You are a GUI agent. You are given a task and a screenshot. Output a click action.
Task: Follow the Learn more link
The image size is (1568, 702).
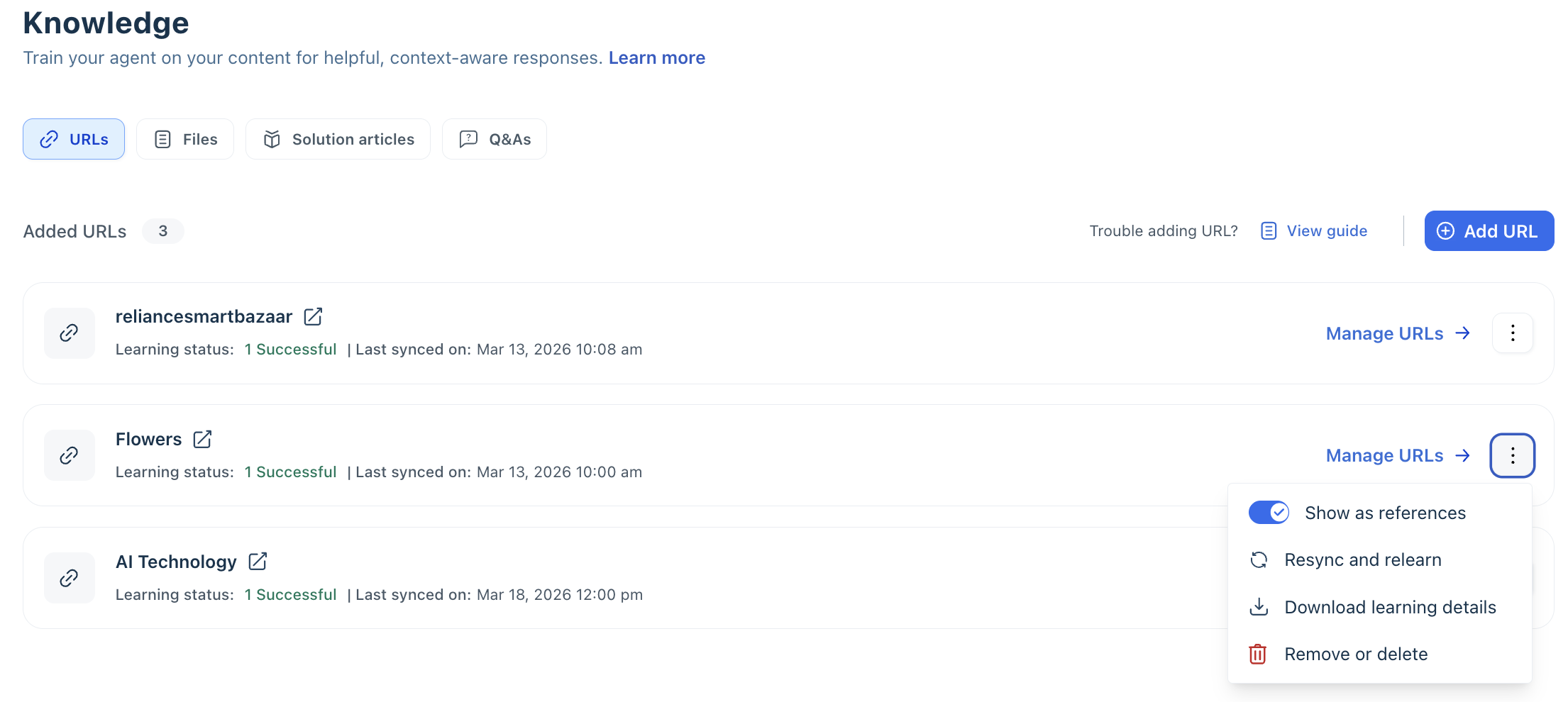657,57
